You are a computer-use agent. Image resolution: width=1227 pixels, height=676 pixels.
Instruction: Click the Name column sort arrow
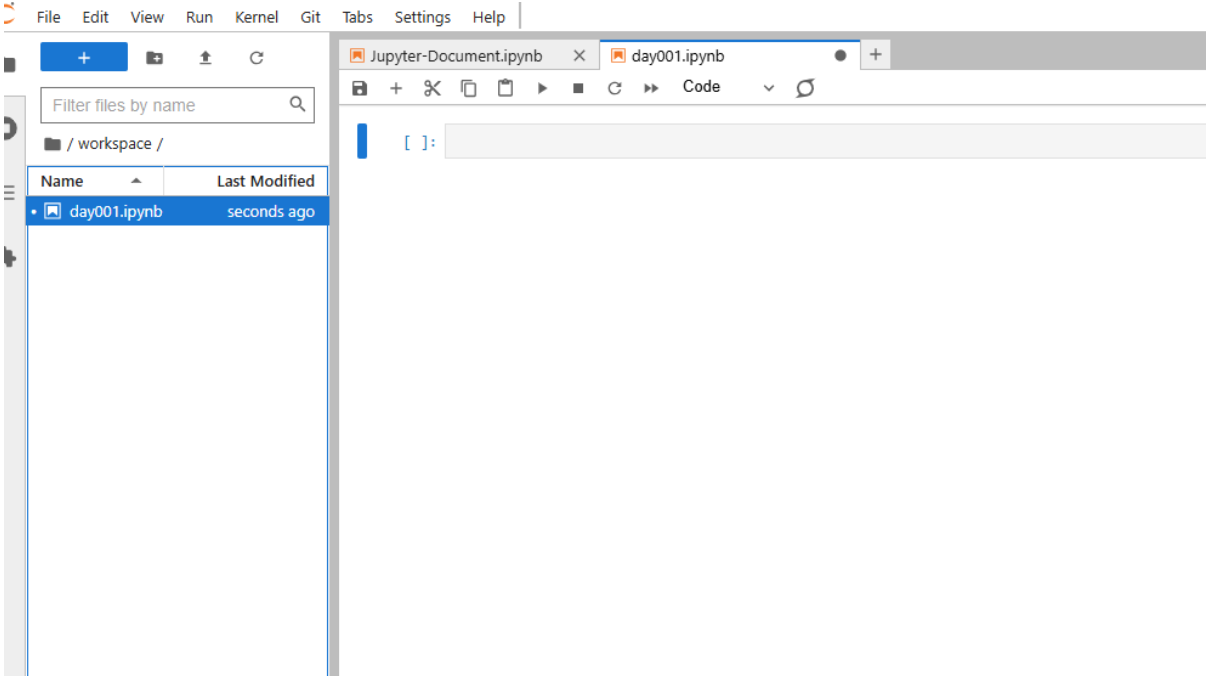click(x=136, y=181)
